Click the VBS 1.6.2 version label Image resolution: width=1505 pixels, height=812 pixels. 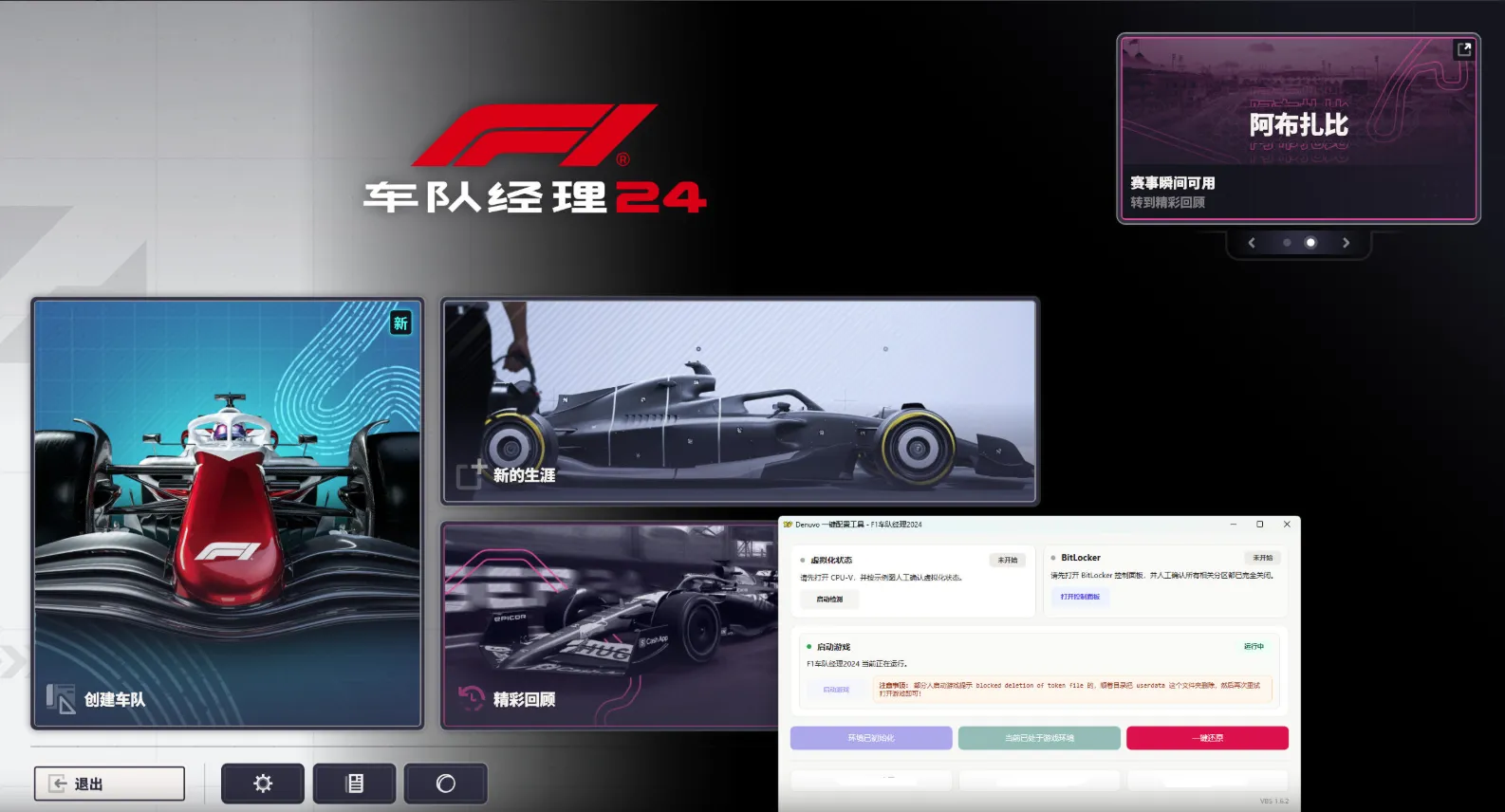point(1274,802)
